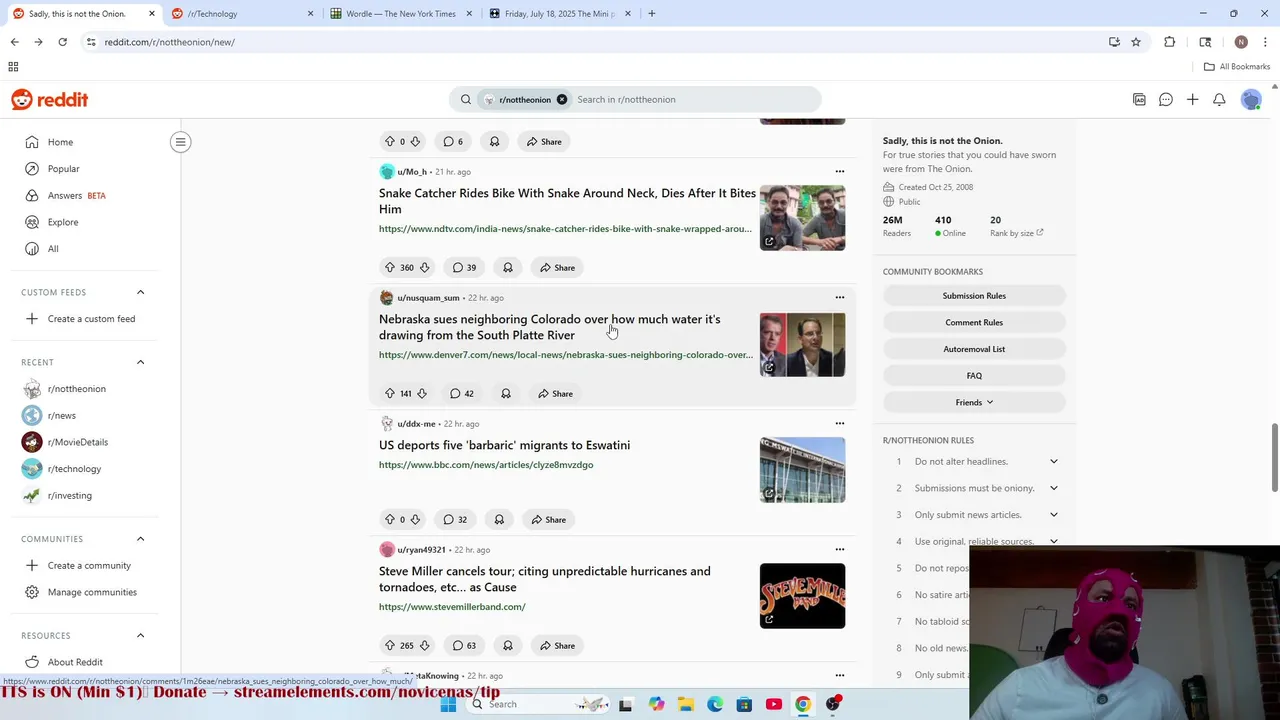Open overflow menu on Nebraska post
The width and height of the screenshot is (1280, 720).
click(x=840, y=297)
